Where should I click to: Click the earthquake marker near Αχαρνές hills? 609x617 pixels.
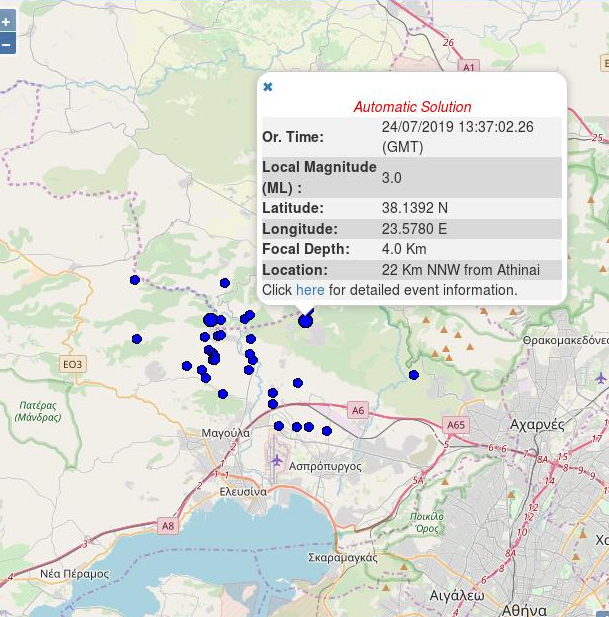pos(413,375)
